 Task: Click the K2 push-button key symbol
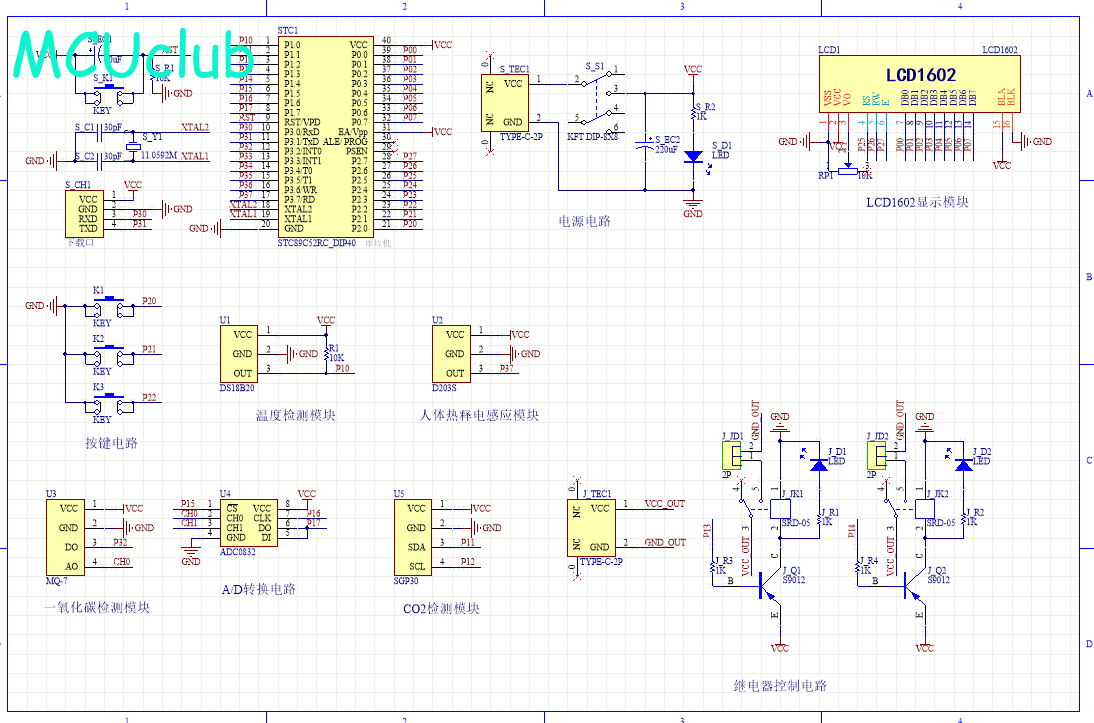coord(108,356)
